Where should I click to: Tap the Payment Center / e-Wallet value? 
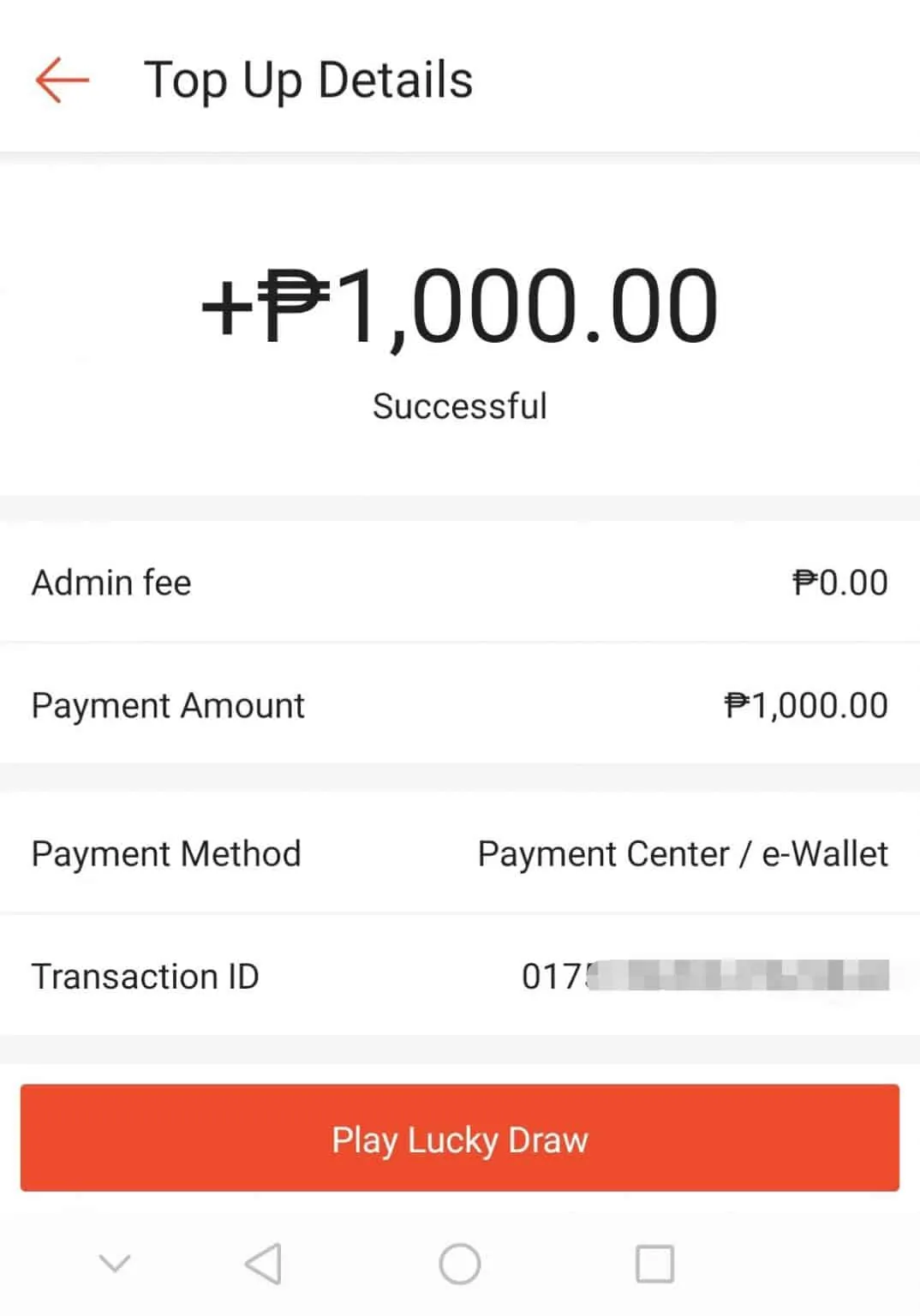click(683, 854)
